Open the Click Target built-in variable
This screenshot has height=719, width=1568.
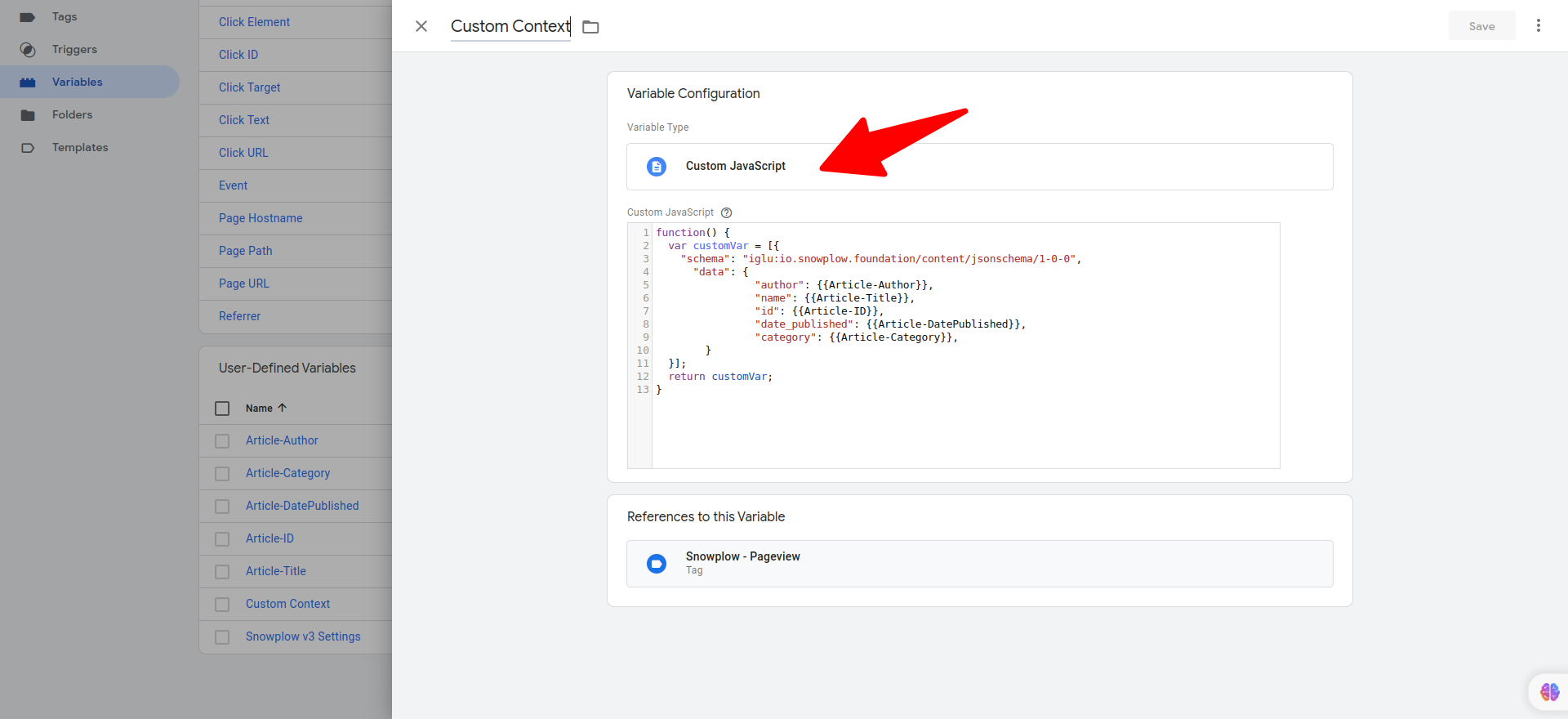pyautogui.click(x=249, y=87)
